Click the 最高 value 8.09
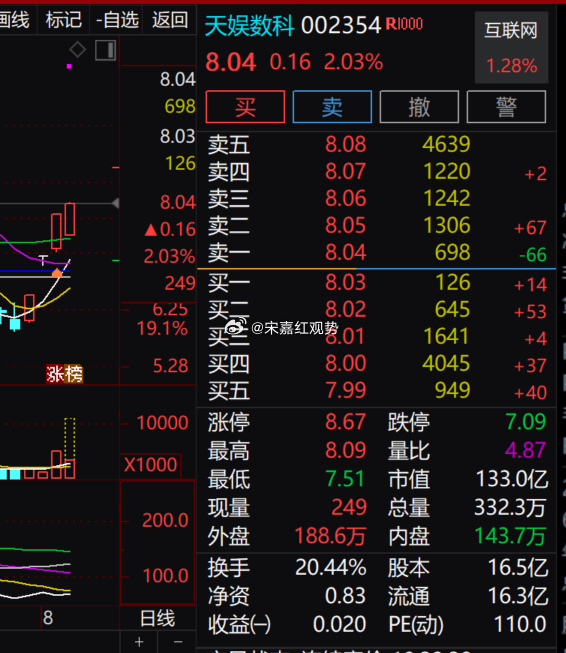Screen dimensions: 566x653 (x=345, y=450)
